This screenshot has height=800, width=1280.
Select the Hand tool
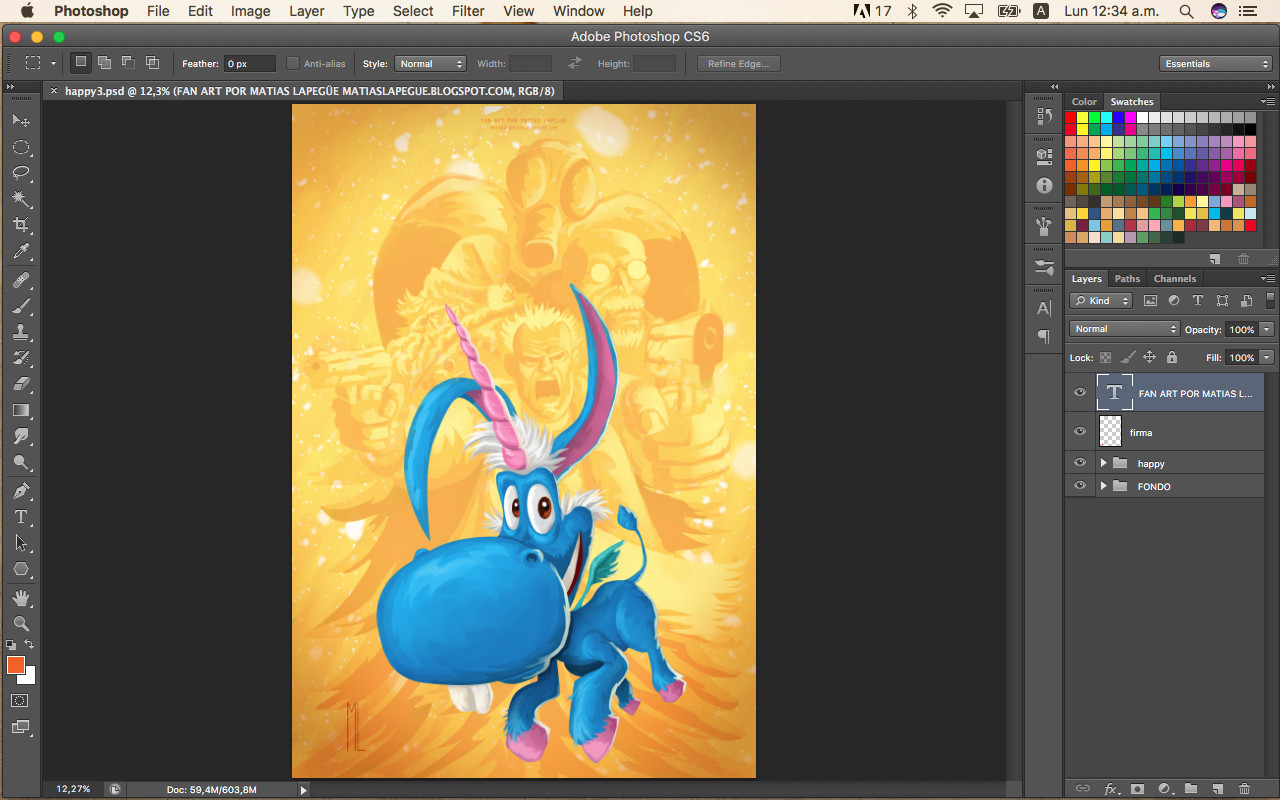(x=21, y=598)
